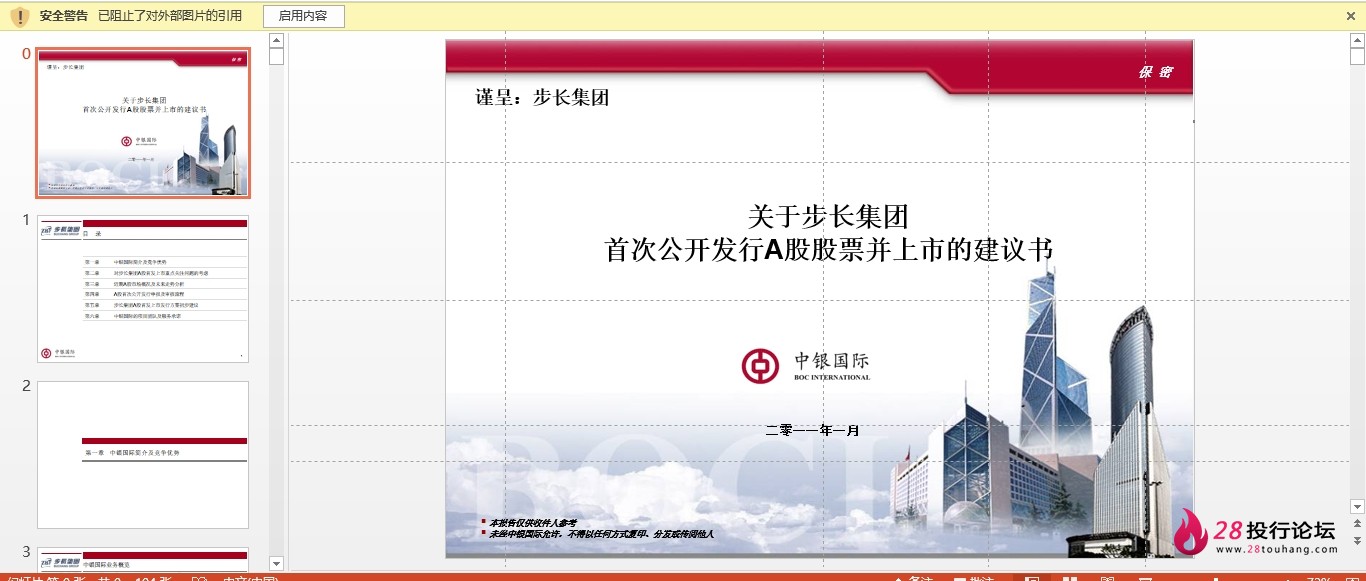The height and width of the screenshot is (581, 1366).
Task: Click thumbnail pane scrollbar thumb
Action: tap(277, 56)
